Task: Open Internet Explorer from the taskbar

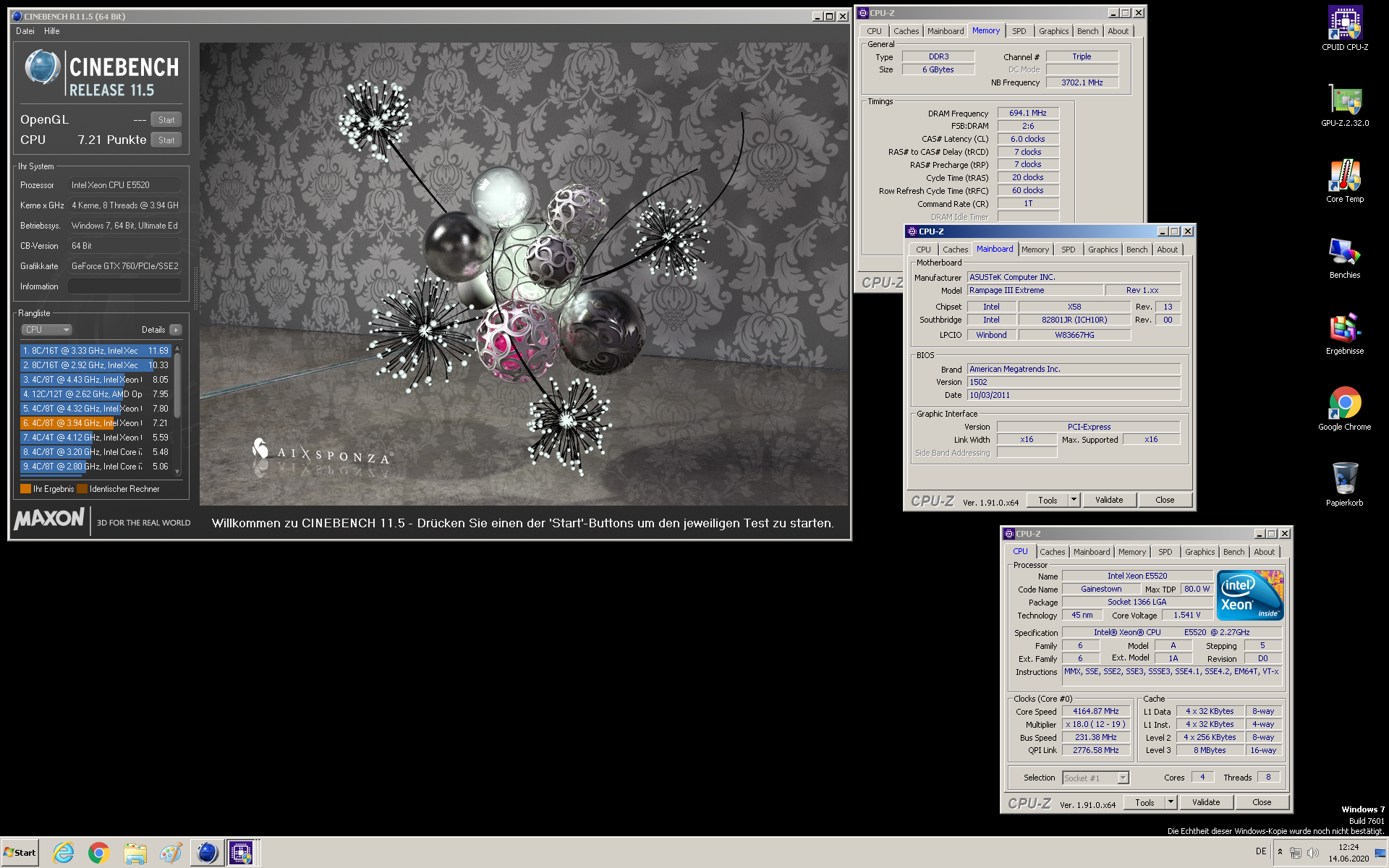Action: [64, 853]
